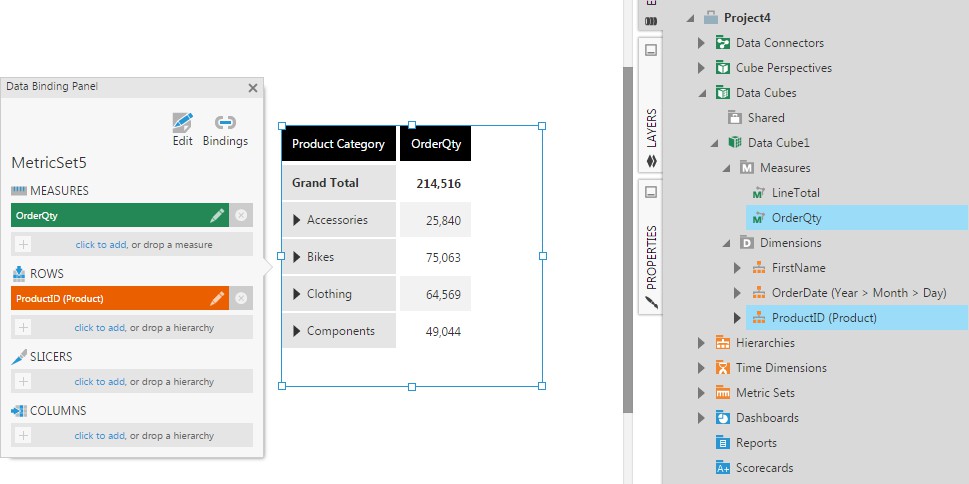This screenshot has width=969, height=484.
Task: Remove the ProductID (Product) row
Action: [x=241, y=299]
